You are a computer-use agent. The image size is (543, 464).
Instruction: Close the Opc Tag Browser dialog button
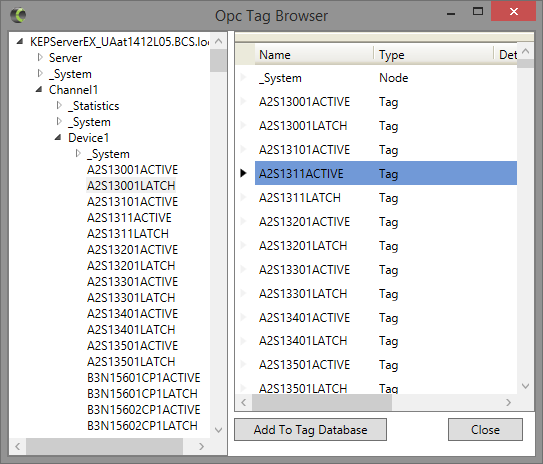(485, 429)
